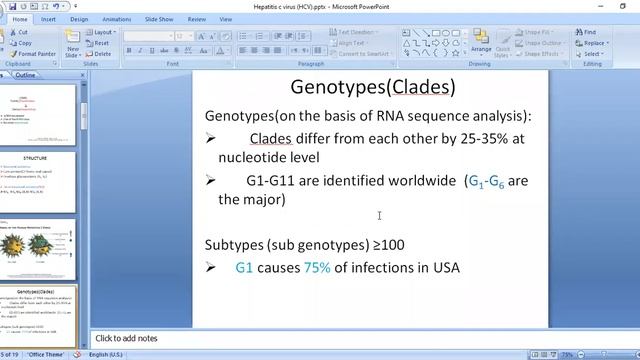
Task: Click the Undo arrow icon
Action: pyautogui.click(x=56, y=7)
